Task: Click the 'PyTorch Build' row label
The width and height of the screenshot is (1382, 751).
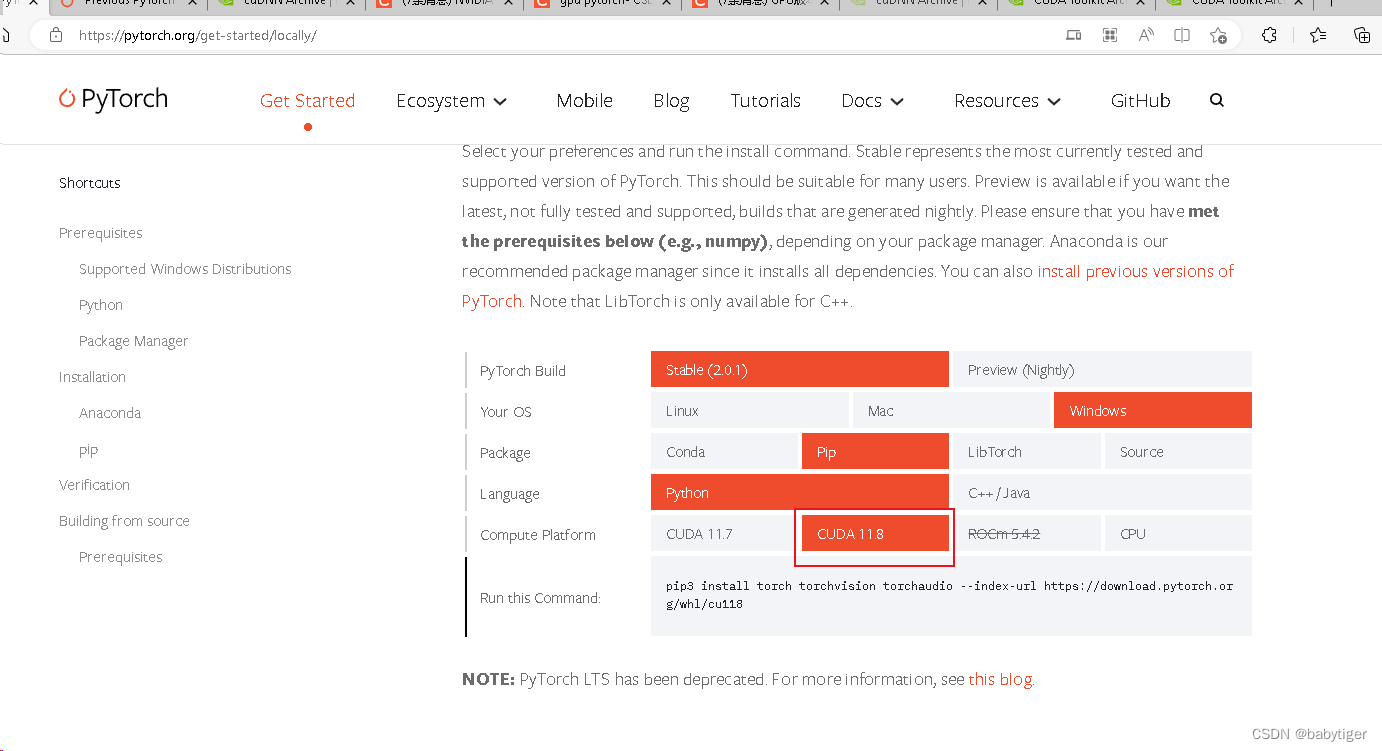Action: pyautogui.click(x=523, y=371)
